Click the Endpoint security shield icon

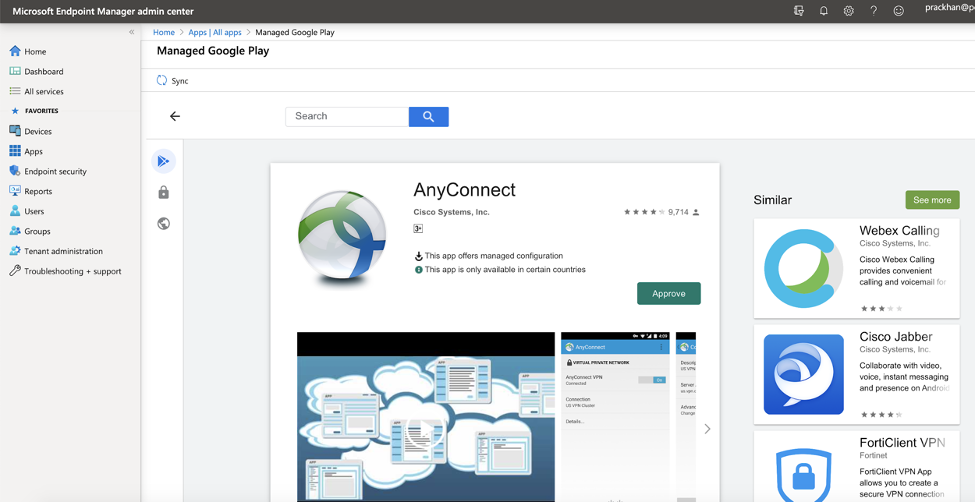pos(15,171)
